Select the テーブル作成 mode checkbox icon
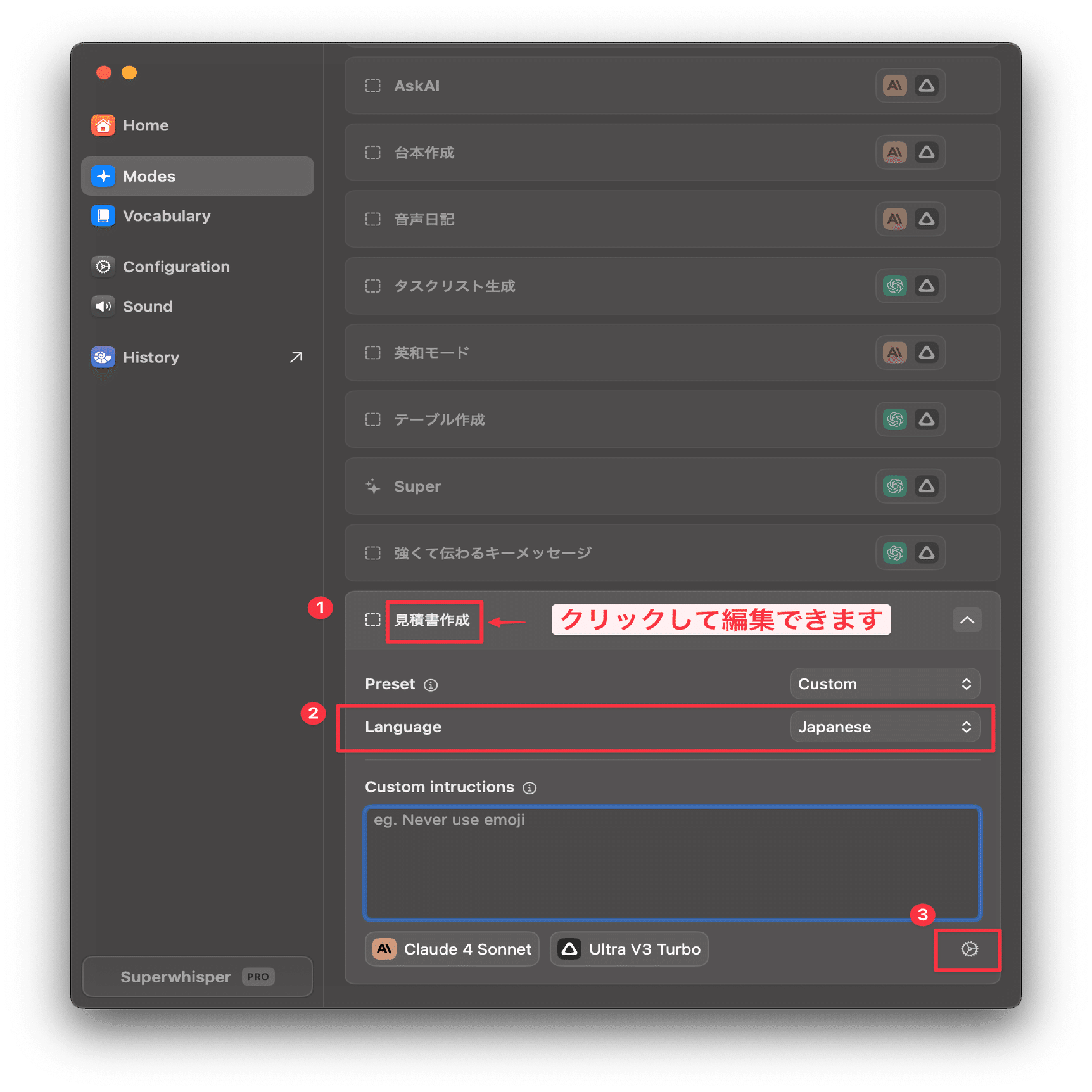 (373, 419)
